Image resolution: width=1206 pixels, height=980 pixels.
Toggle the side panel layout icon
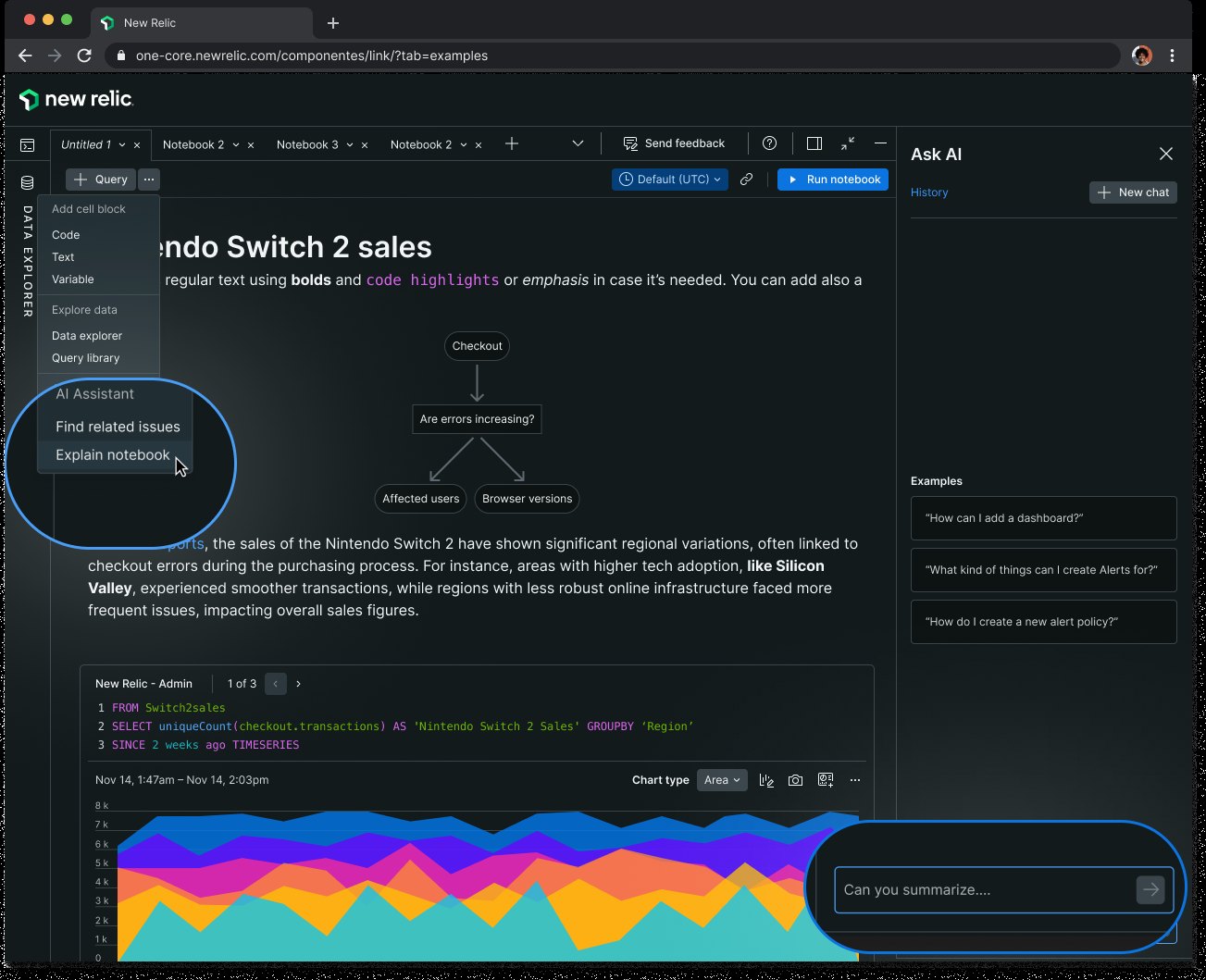pyautogui.click(x=814, y=143)
